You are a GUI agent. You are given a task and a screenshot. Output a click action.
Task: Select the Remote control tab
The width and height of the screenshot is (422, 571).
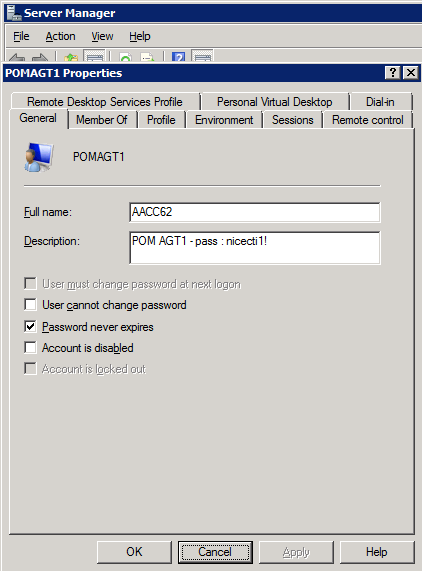[x=368, y=120]
